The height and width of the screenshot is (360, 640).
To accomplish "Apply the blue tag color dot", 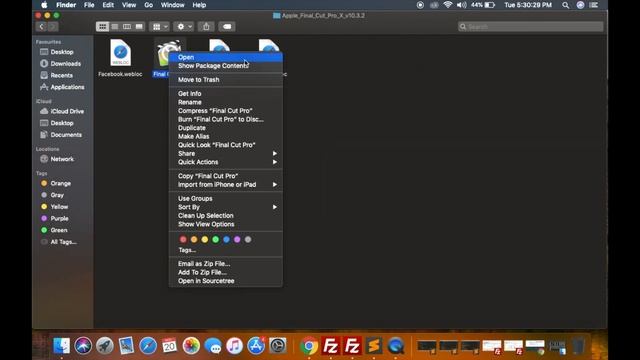I will click(x=227, y=240).
